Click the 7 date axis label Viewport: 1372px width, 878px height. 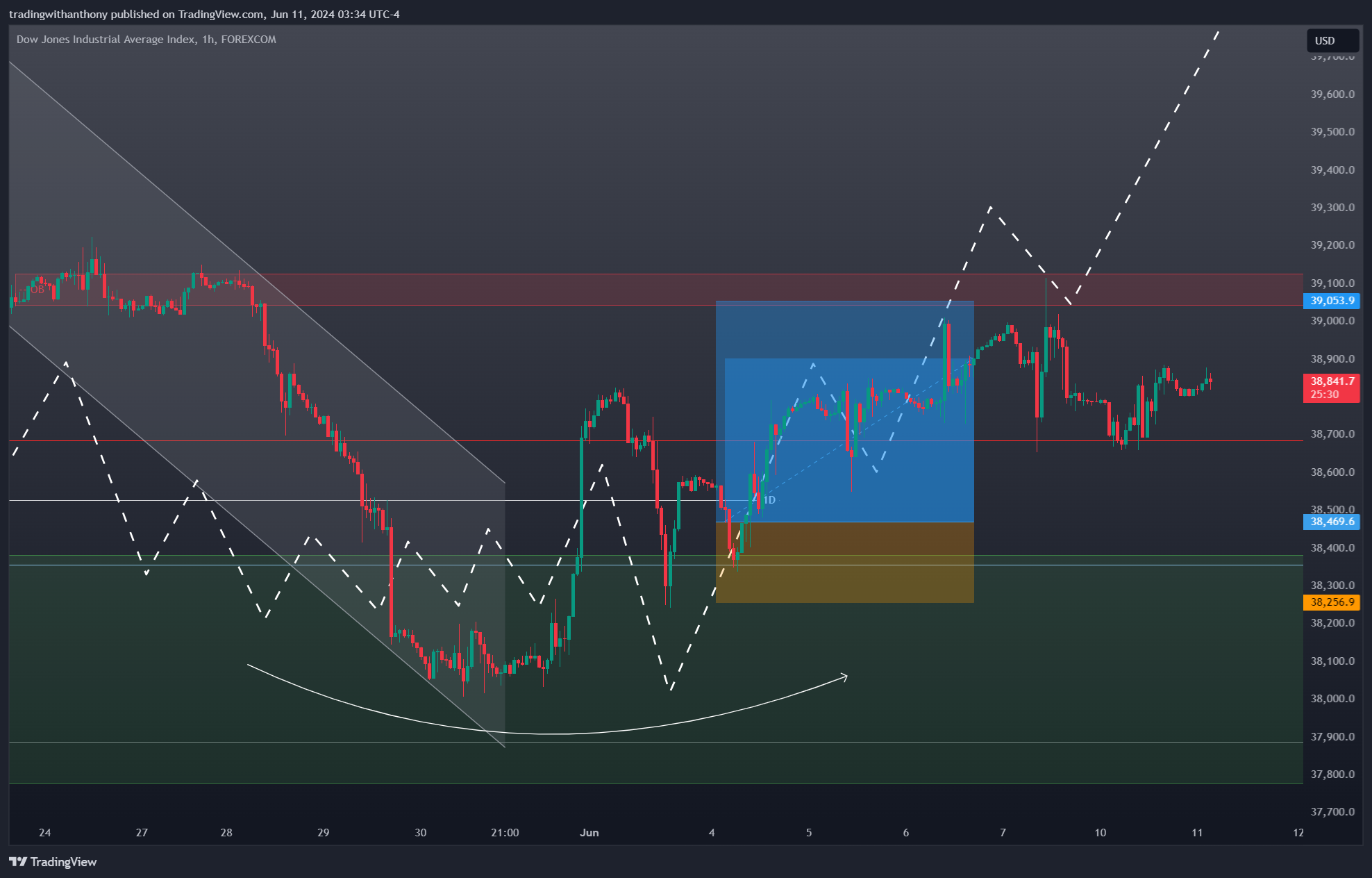tap(1003, 833)
